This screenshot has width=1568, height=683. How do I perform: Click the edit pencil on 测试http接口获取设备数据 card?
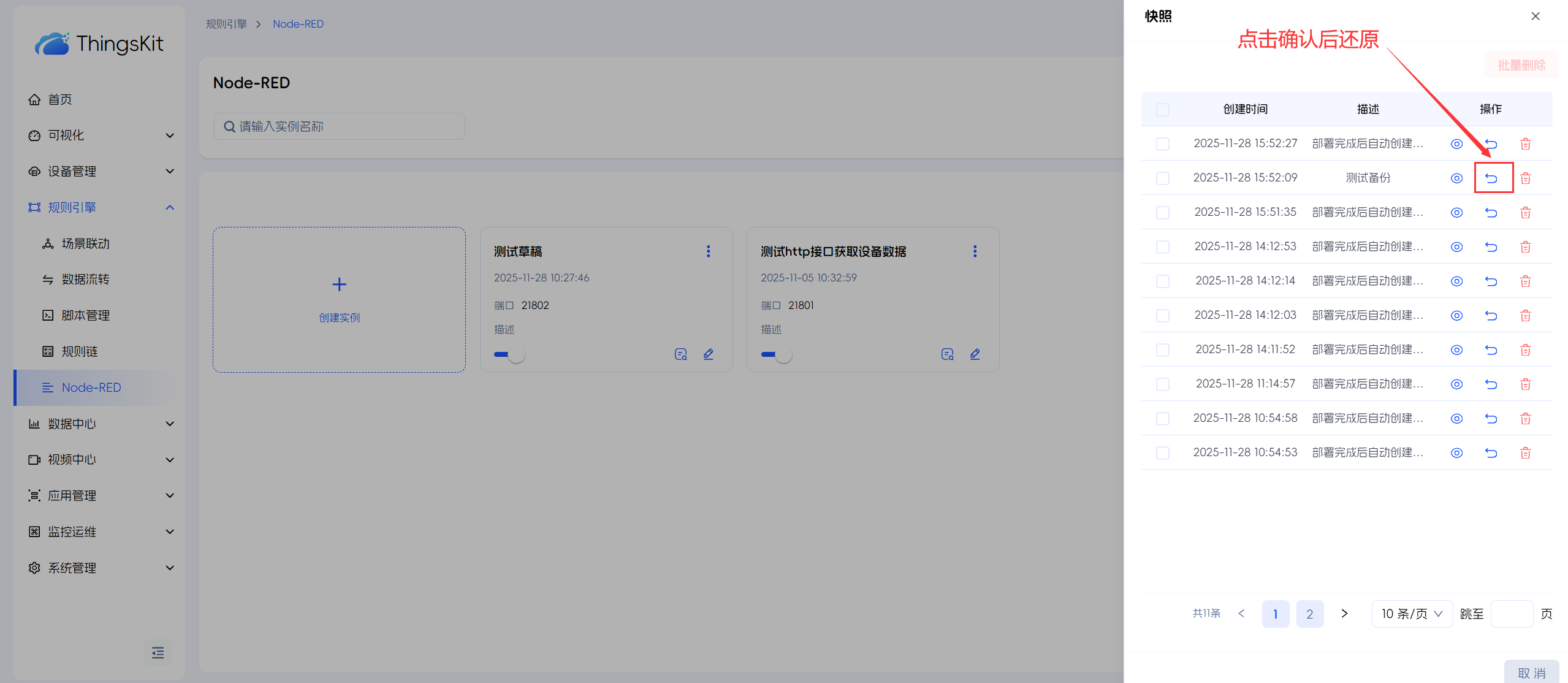click(975, 354)
